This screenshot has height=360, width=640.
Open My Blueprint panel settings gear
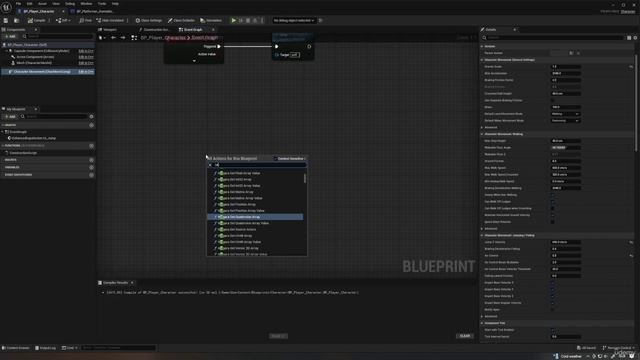pyautogui.click(x=91, y=116)
